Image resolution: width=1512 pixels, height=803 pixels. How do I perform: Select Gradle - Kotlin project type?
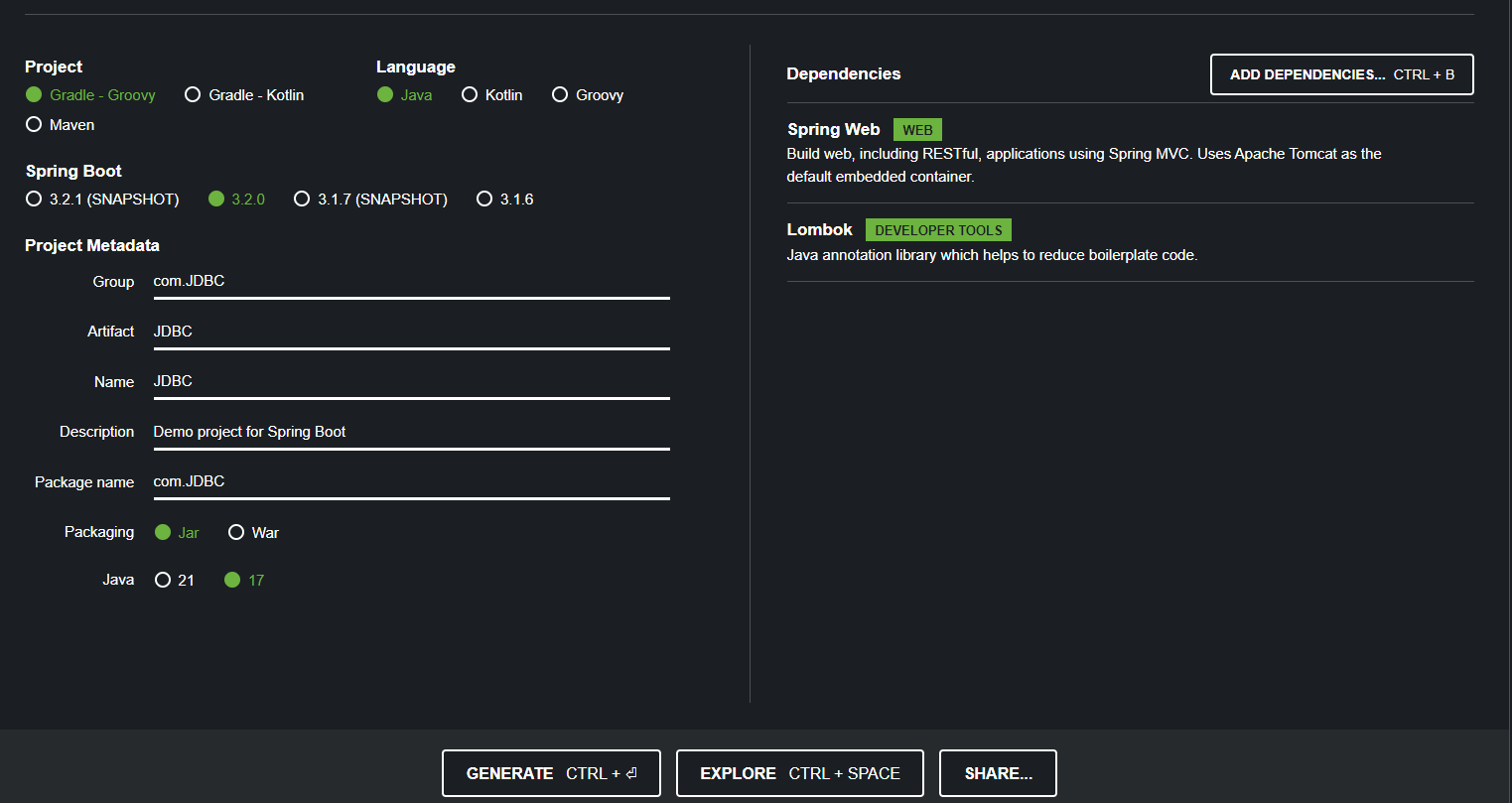(244, 95)
